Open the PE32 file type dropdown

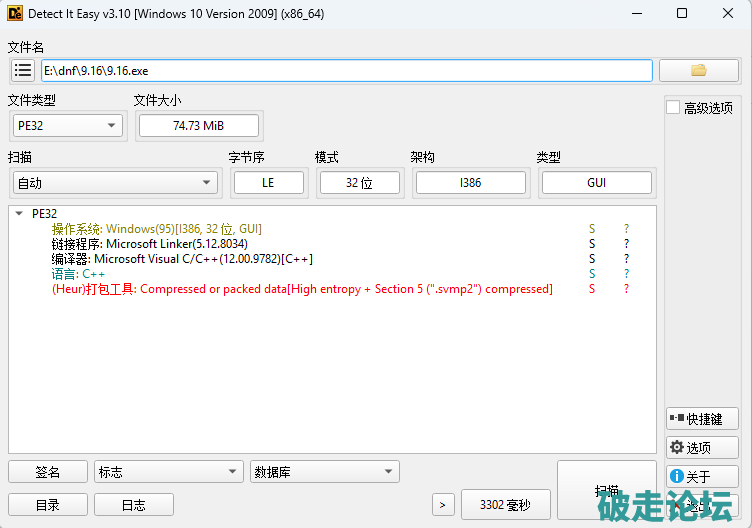67,125
